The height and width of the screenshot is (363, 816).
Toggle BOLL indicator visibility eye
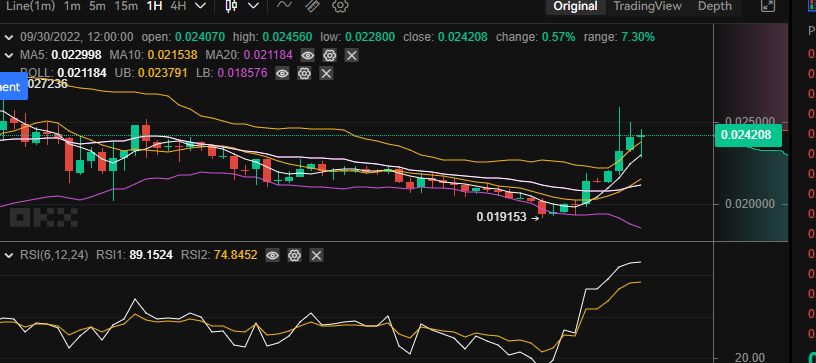[282, 73]
